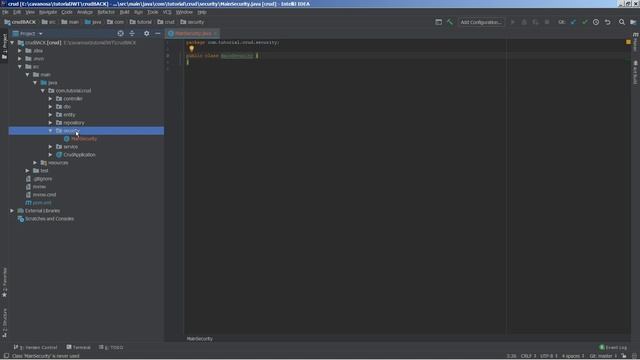
Task: Click Git master branch in status bar
Action: (x=603, y=356)
